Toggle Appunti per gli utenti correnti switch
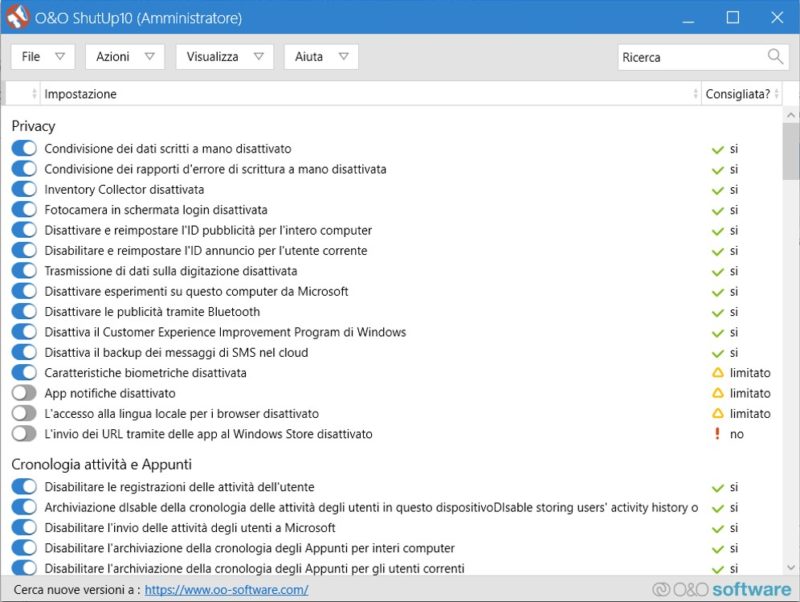This screenshot has width=800, height=602. pos(24,568)
